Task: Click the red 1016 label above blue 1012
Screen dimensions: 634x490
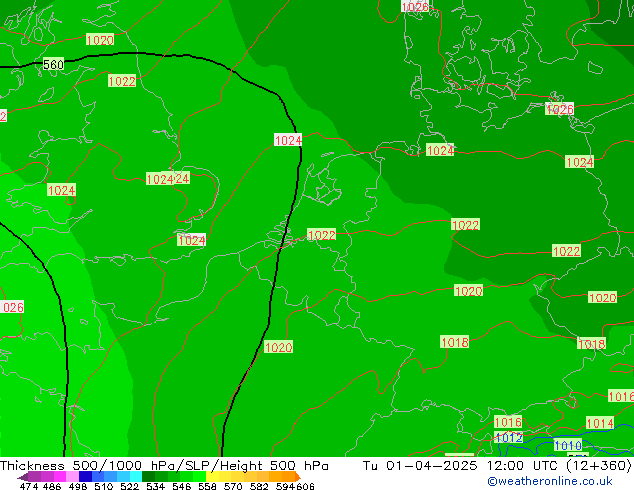Action: coord(508,422)
